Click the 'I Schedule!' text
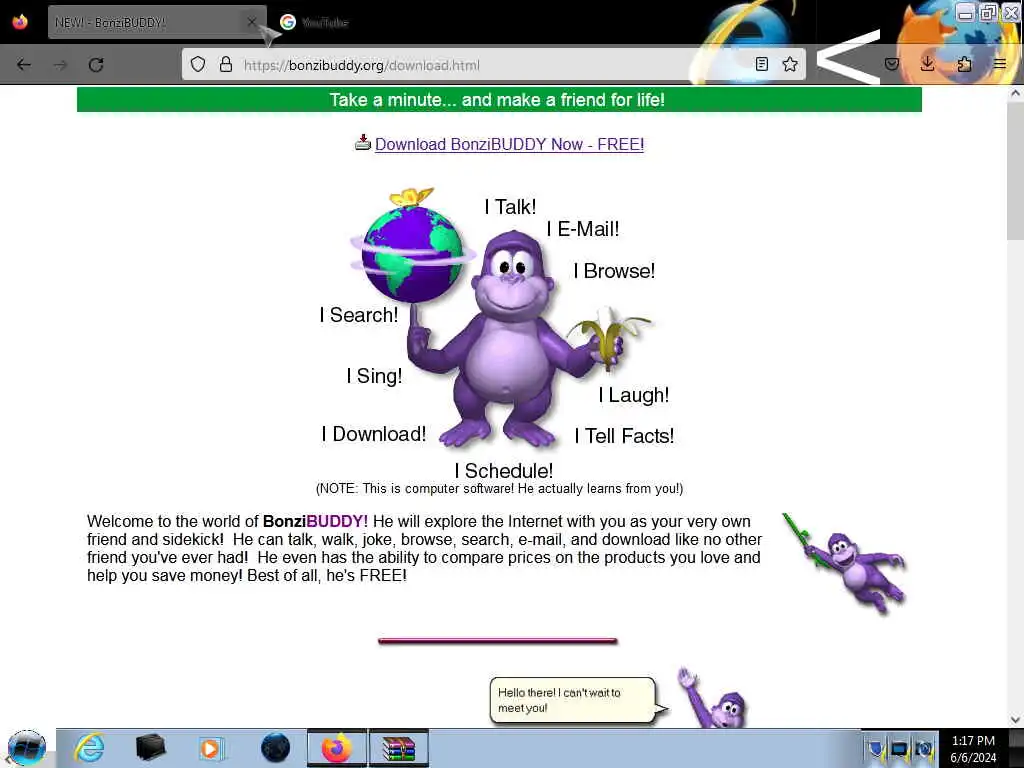This screenshot has width=1024, height=768. (x=504, y=471)
